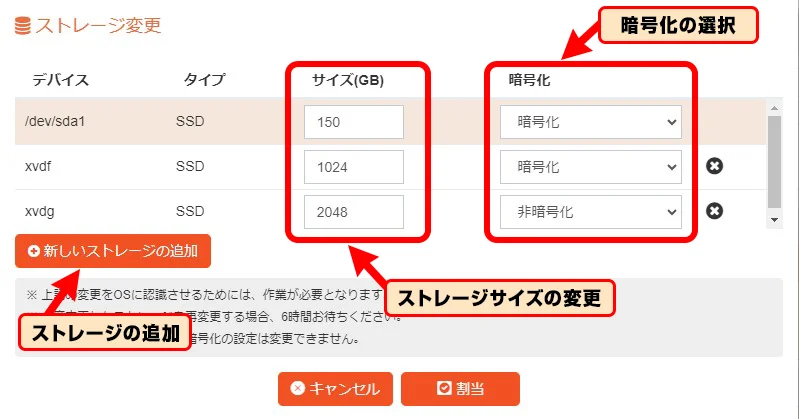Click the scrollbar up arrow
Image resolution: width=799 pixels, height=419 pixels.
tap(775, 108)
